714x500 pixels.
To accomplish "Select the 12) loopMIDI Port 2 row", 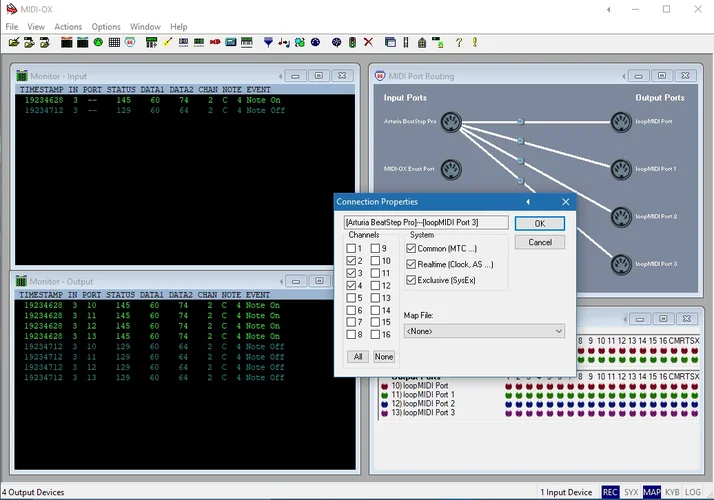I will 423,403.
